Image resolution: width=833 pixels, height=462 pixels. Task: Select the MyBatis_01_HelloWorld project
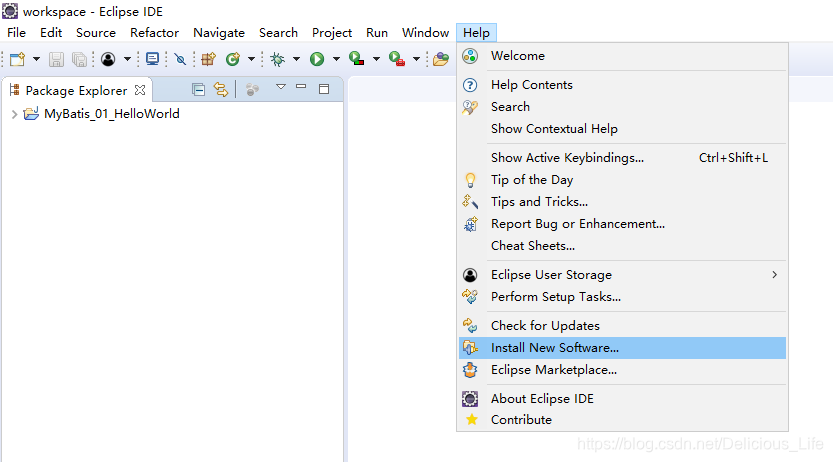[112, 114]
